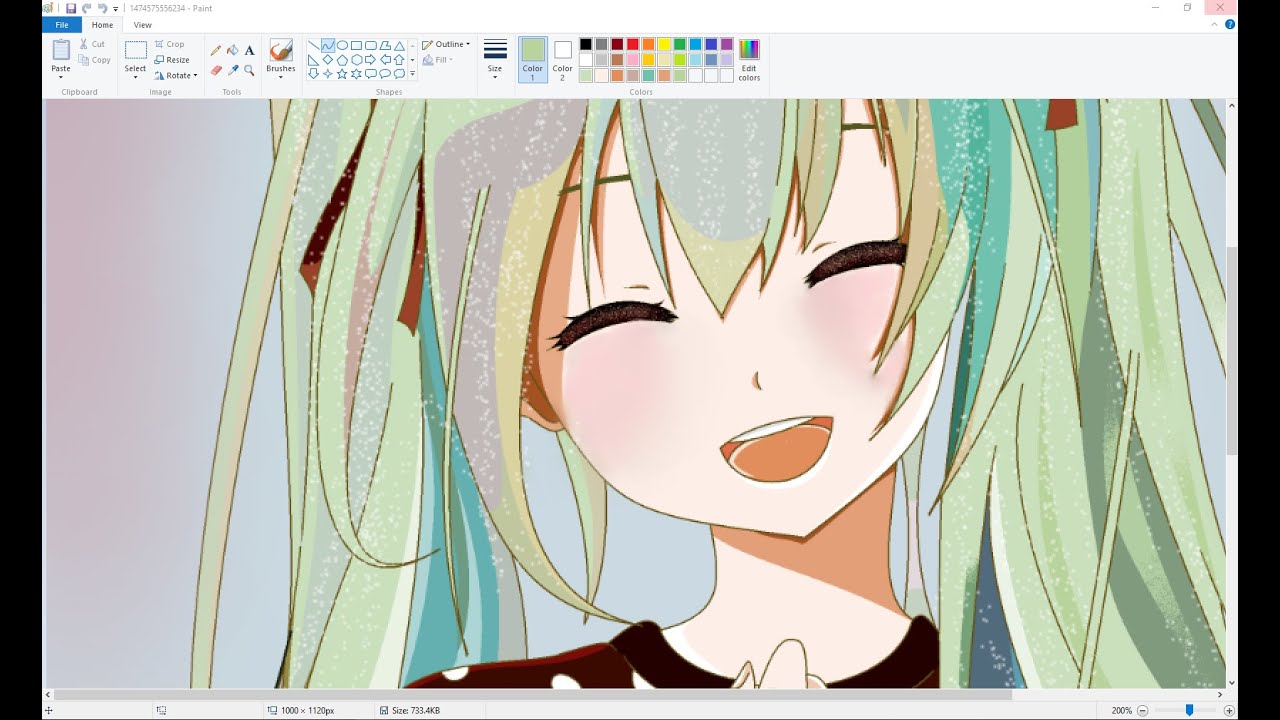This screenshot has width=1280, height=720.
Task: Activate Color 2 background selector
Action: [563, 60]
